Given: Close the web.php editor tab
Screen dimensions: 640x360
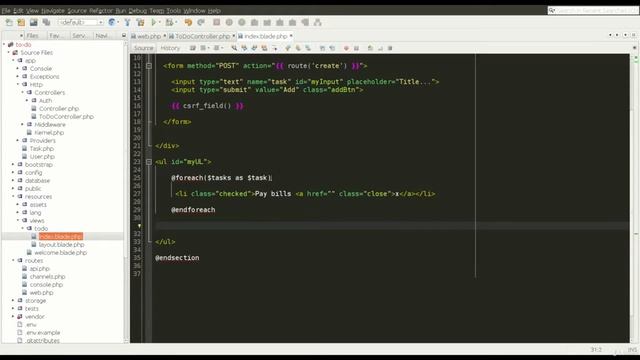Looking at the screenshot, I should coord(164,36).
